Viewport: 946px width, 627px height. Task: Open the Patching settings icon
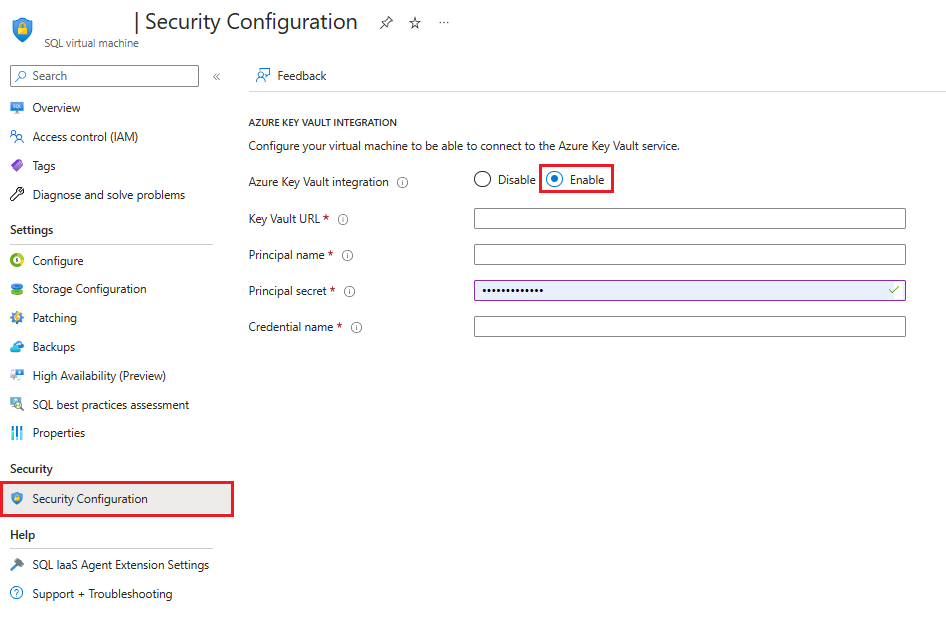click(x=18, y=317)
